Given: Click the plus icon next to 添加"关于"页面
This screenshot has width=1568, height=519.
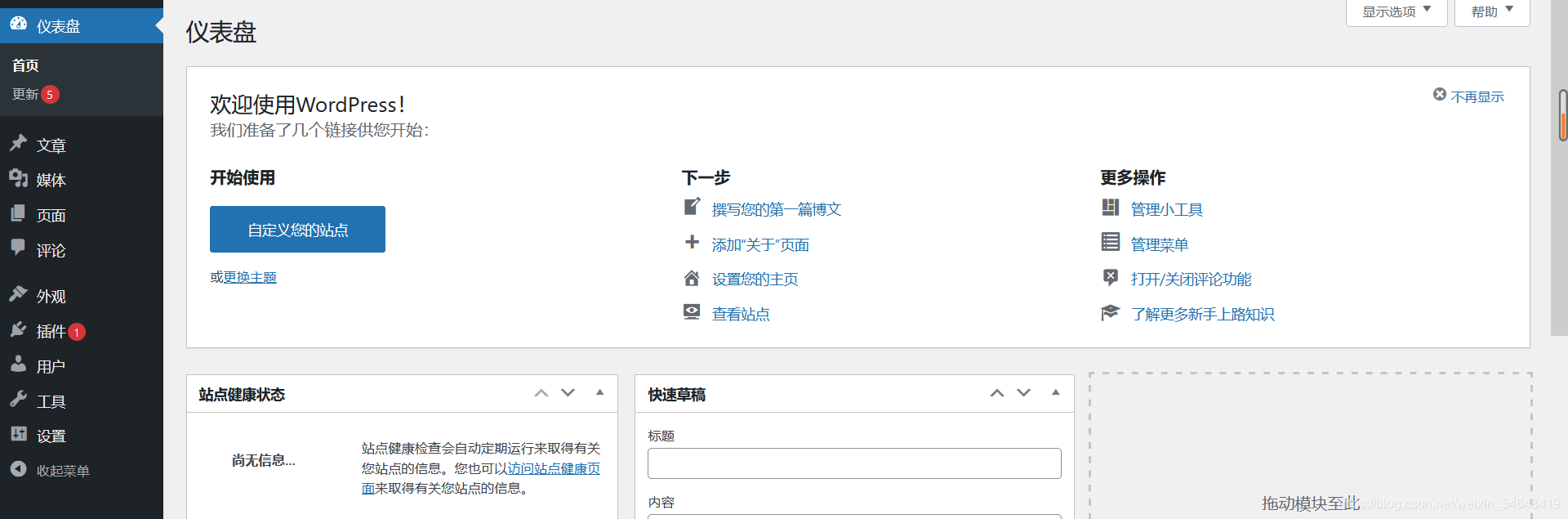Looking at the screenshot, I should click(x=692, y=242).
